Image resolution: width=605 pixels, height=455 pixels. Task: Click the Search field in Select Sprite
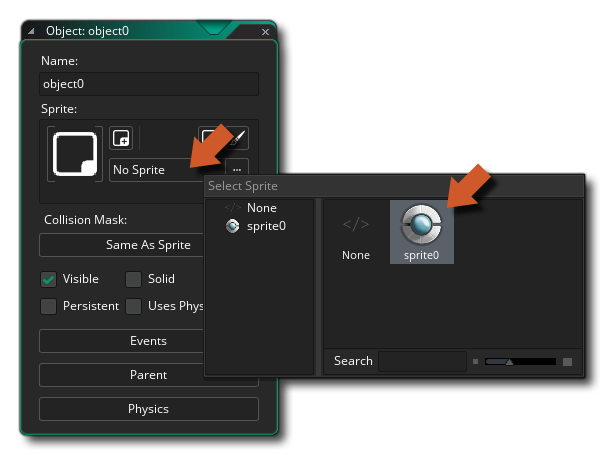click(422, 361)
